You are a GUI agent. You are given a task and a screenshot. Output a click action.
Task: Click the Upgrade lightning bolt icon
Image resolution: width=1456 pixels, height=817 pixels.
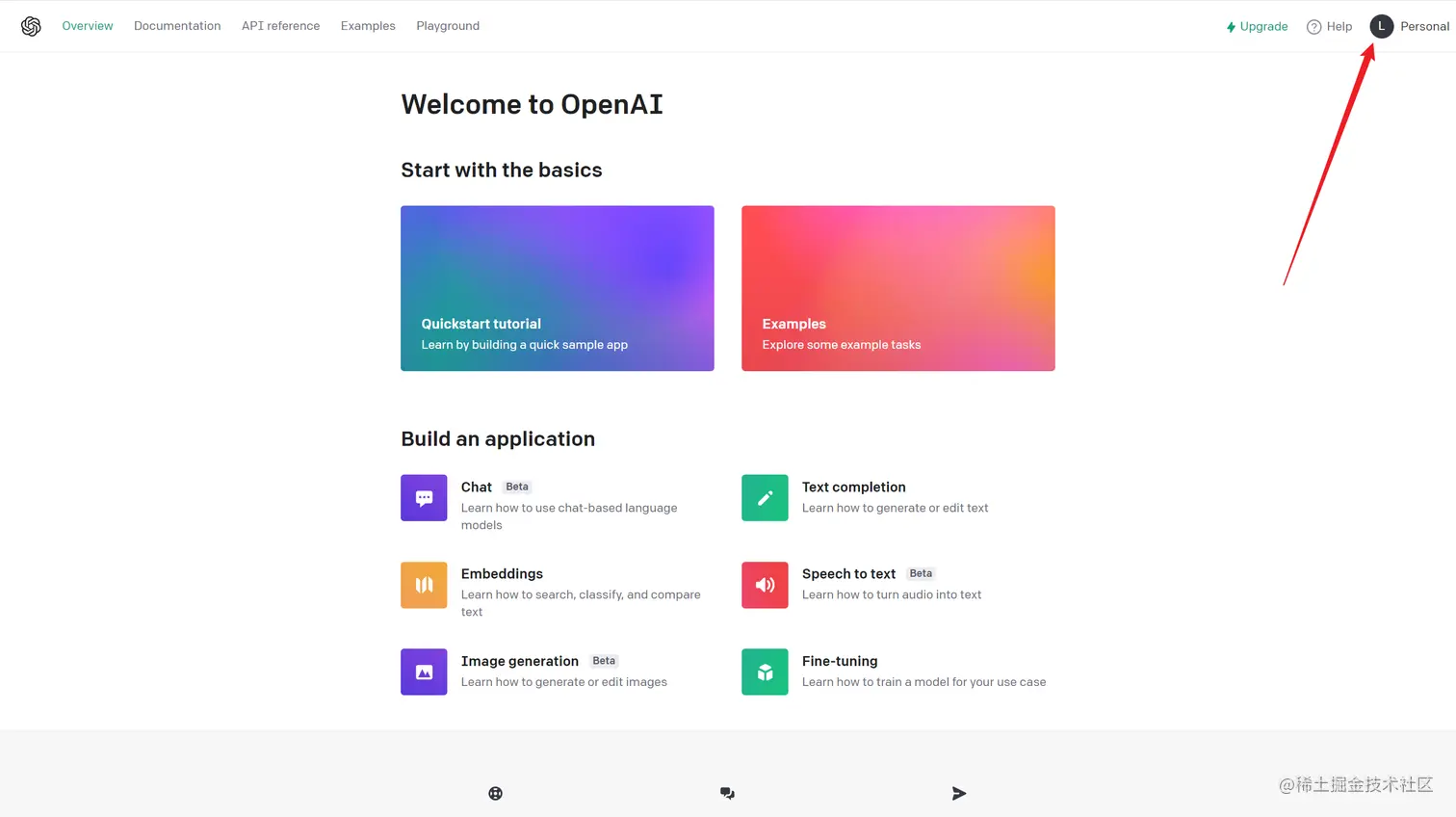coord(1231,27)
